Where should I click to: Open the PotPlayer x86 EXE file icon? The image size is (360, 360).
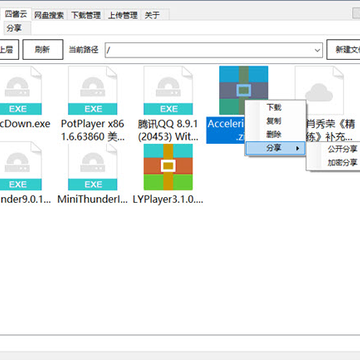click(x=92, y=91)
